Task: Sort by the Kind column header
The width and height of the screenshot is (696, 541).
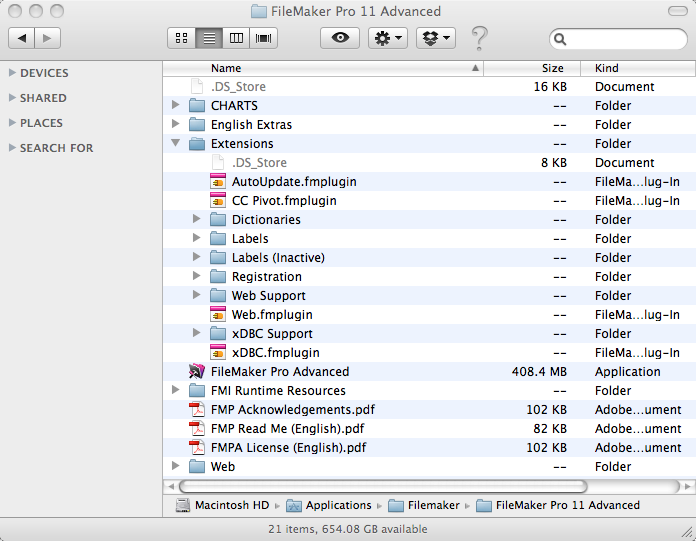Action: (638, 68)
